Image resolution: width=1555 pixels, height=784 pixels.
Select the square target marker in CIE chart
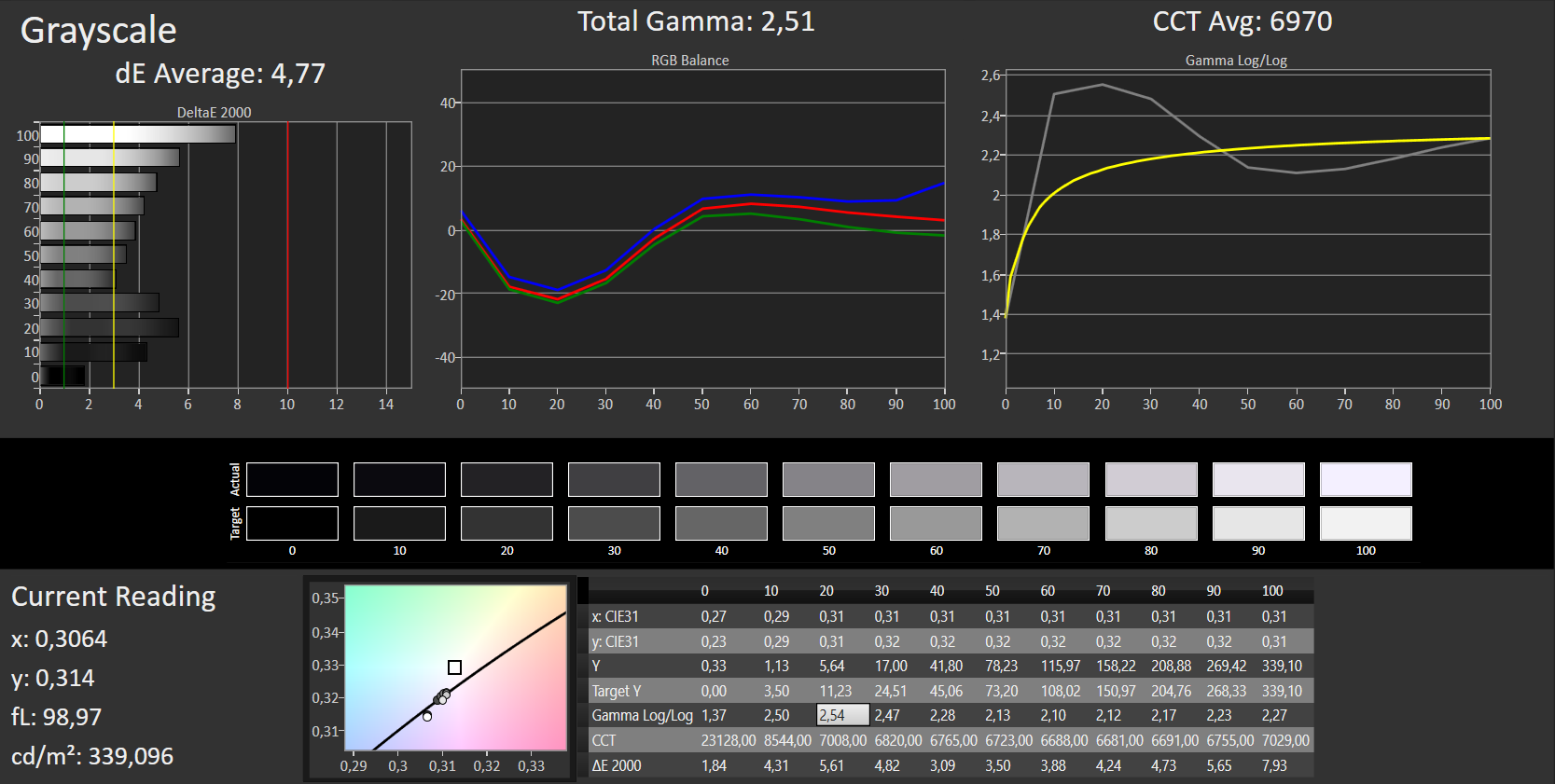[x=454, y=667]
